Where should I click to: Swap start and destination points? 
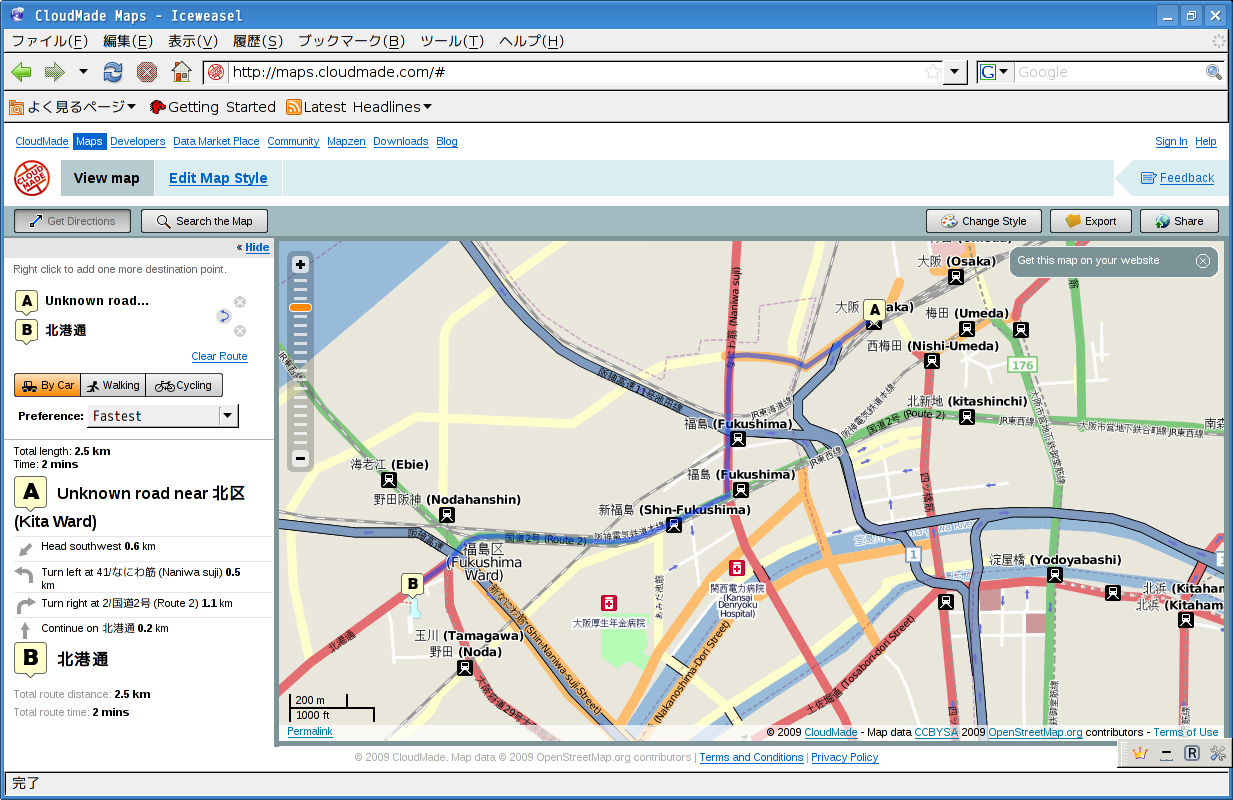pos(224,316)
